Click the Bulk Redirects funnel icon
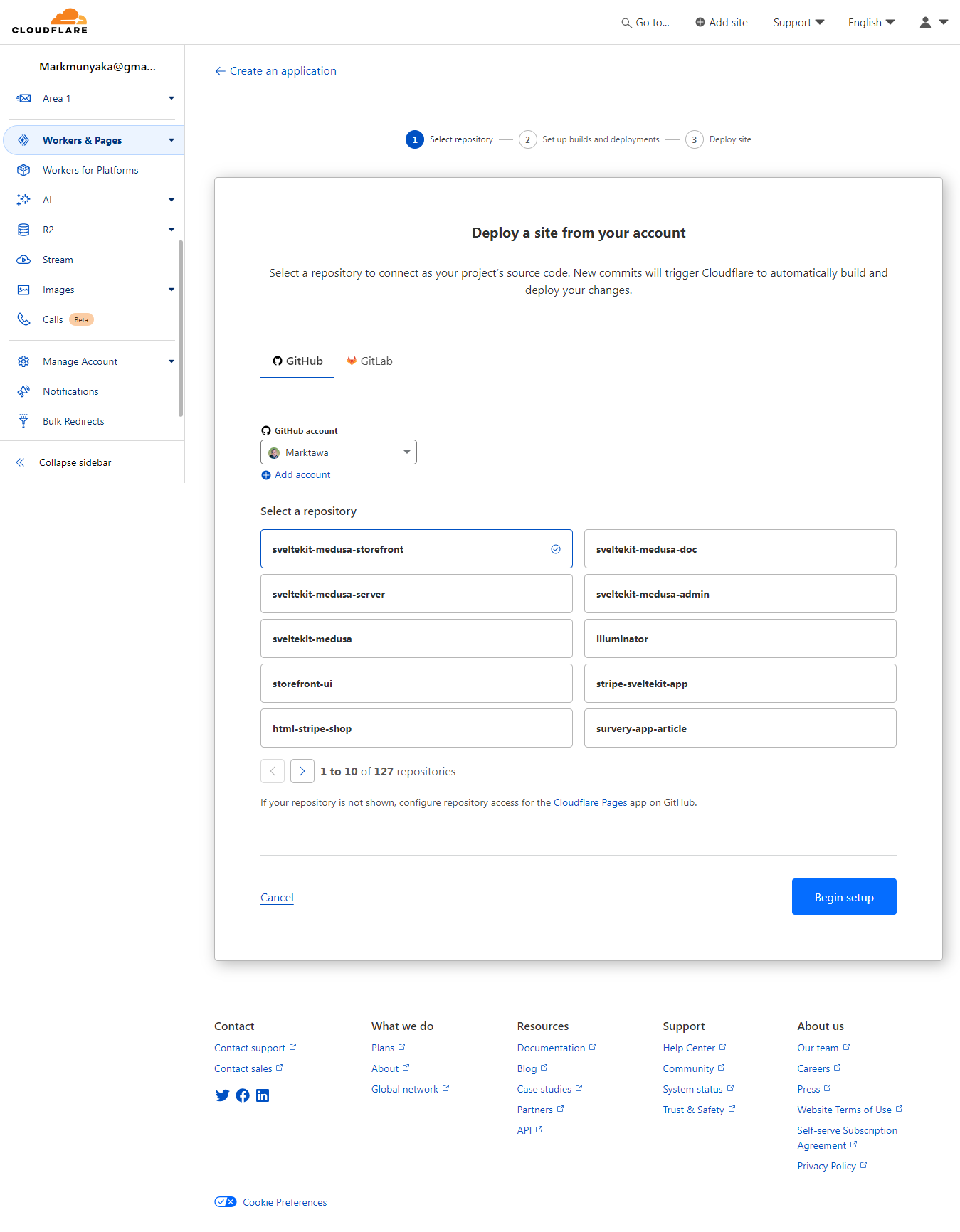The image size is (960, 1232). [x=23, y=421]
